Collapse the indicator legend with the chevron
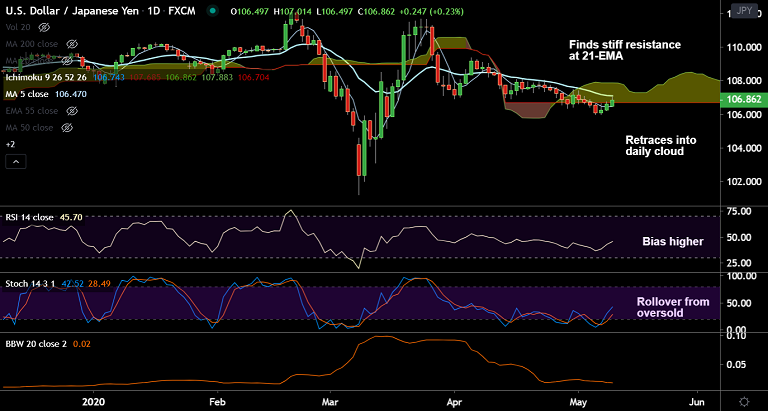The width and height of the screenshot is (768, 411). 16,161
